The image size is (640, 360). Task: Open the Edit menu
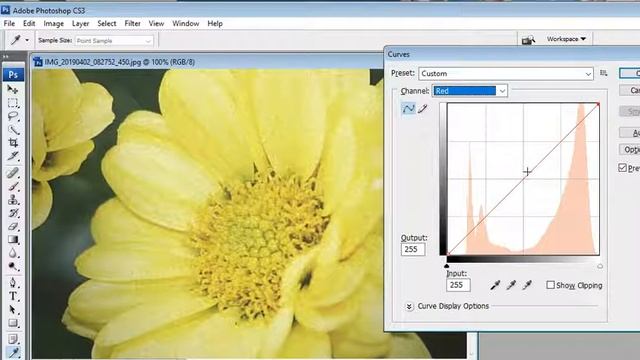(x=29, y=24)
